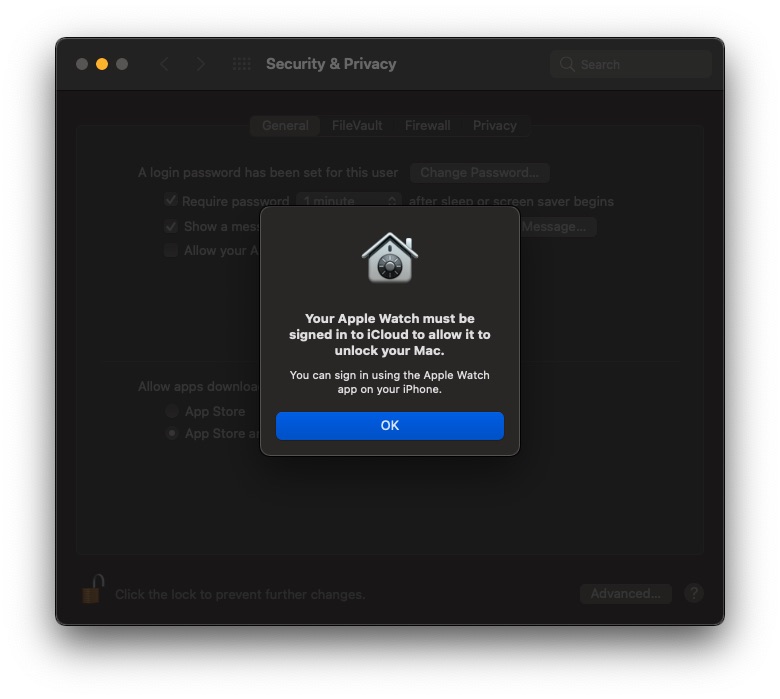Image resolution: width=780 pixels, height=699 pixels.
Task: Open the 1 minute delay dropdown
Action: point(349,201)
